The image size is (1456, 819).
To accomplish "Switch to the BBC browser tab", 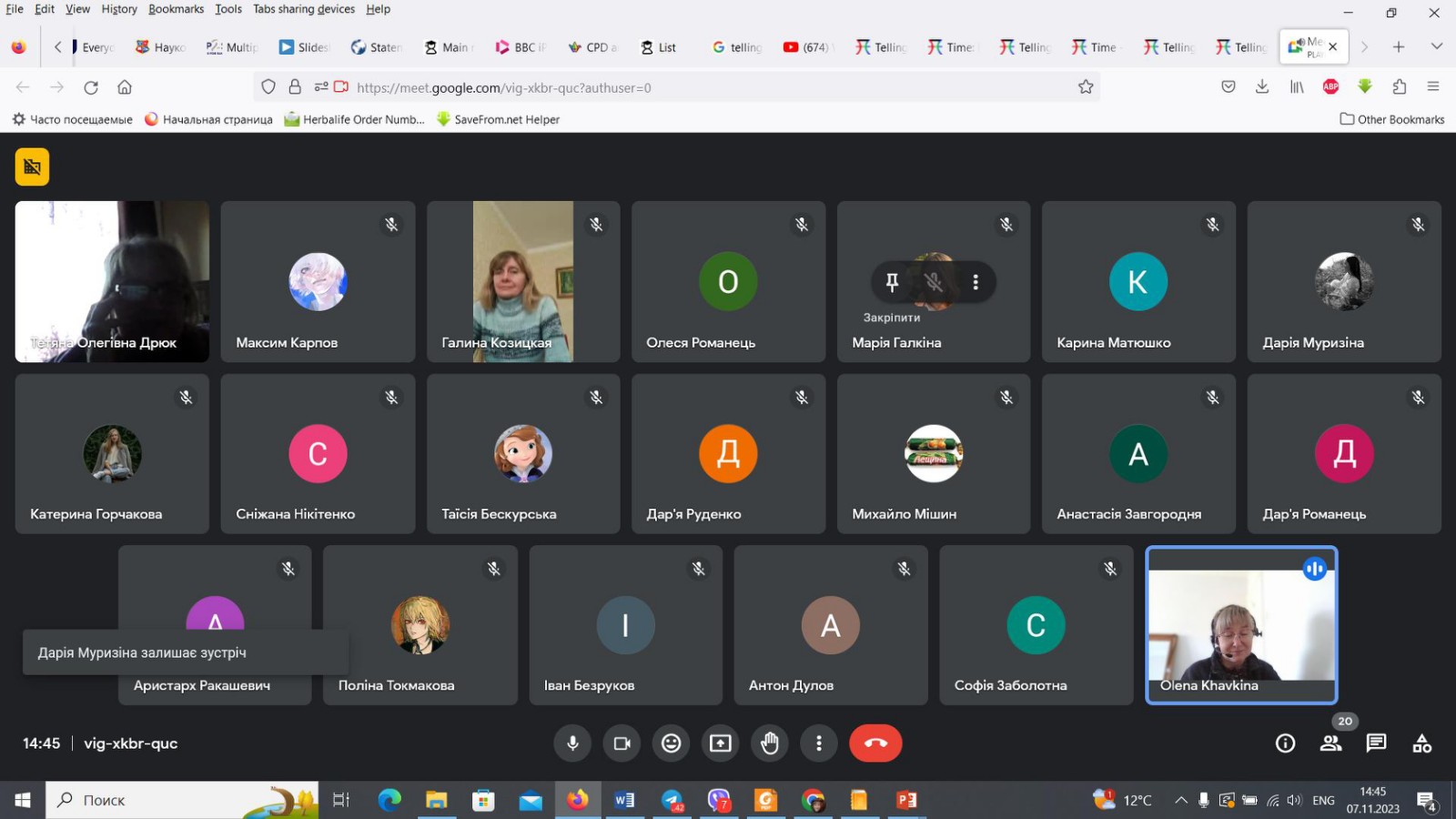I will [520, 47].
